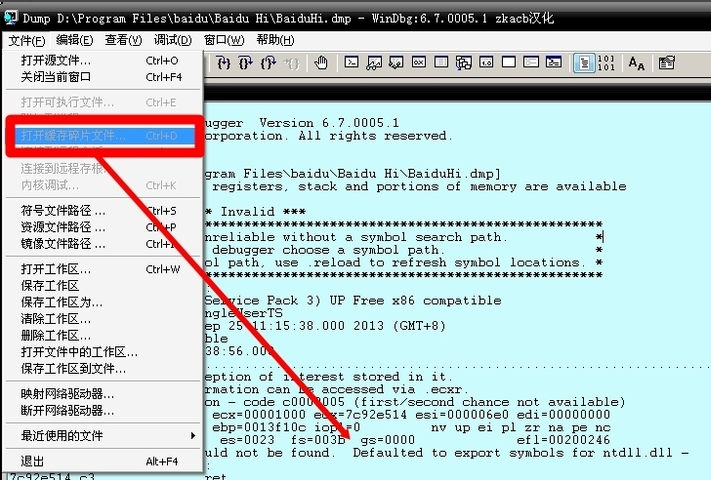711x480 pixels.
Task: Click 'Invalid ***' output text
Action: 263,212
